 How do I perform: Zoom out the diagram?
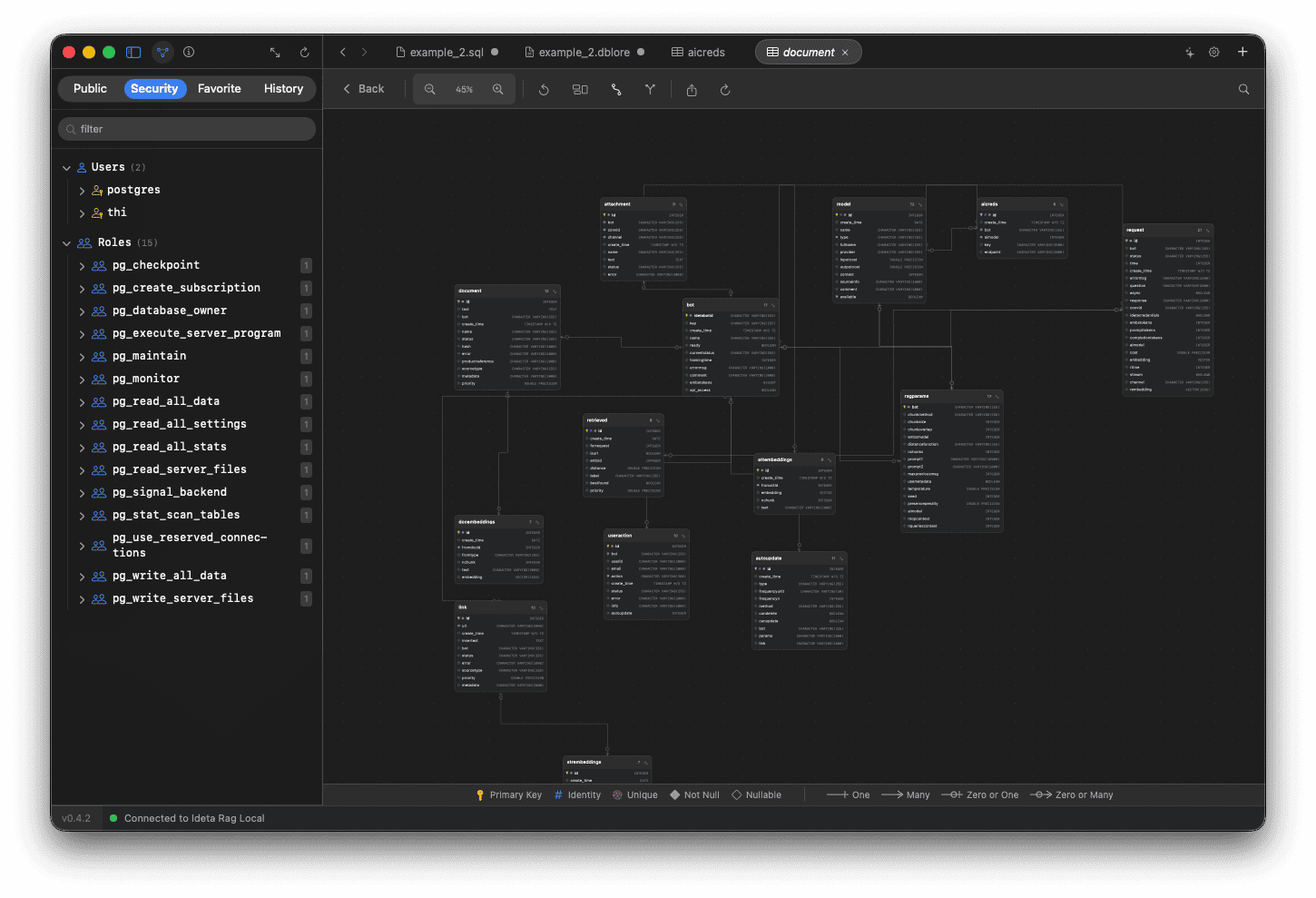point(430,90)
